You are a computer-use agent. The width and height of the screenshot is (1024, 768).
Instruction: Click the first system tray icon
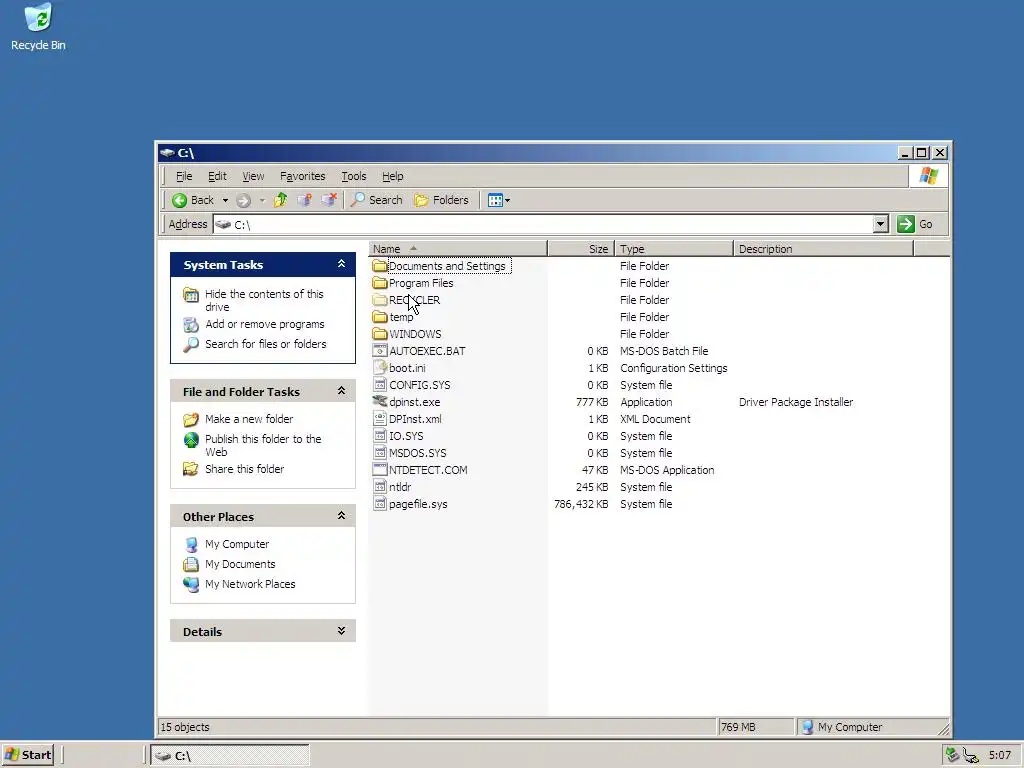[x=952, y=755]
